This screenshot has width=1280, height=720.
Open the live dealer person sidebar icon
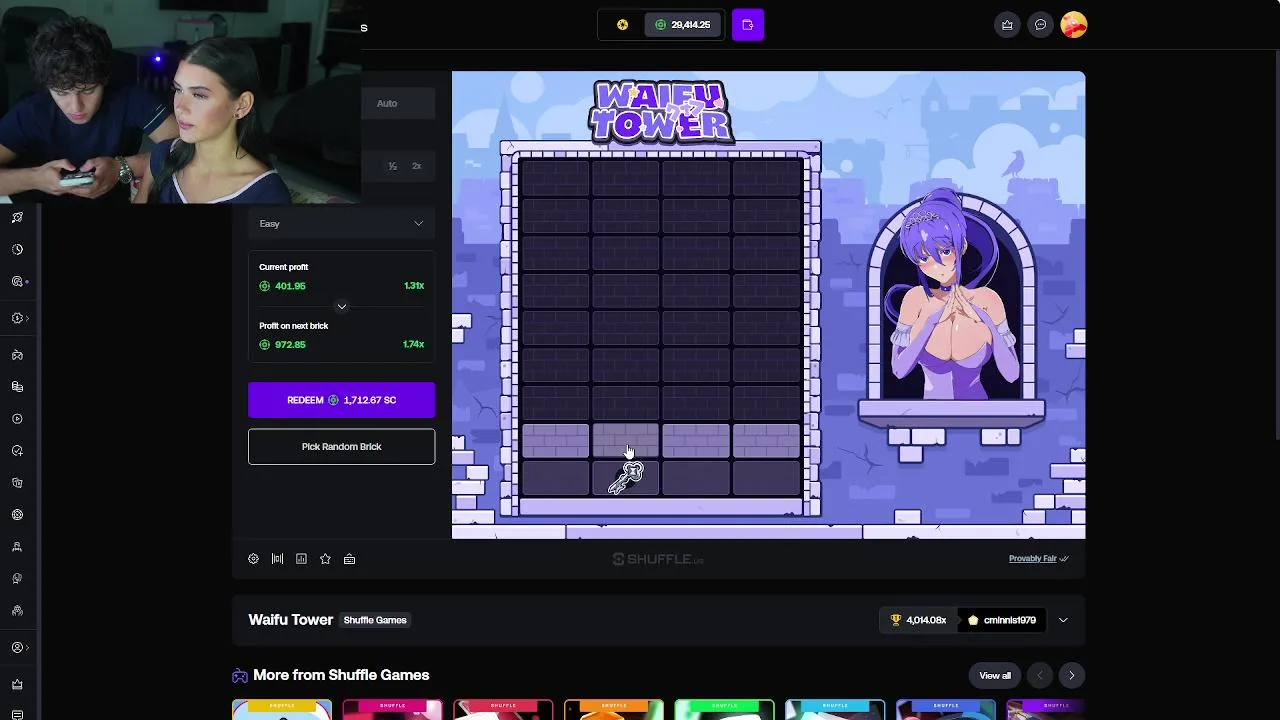pyautogui.click(x=17, y=547)
